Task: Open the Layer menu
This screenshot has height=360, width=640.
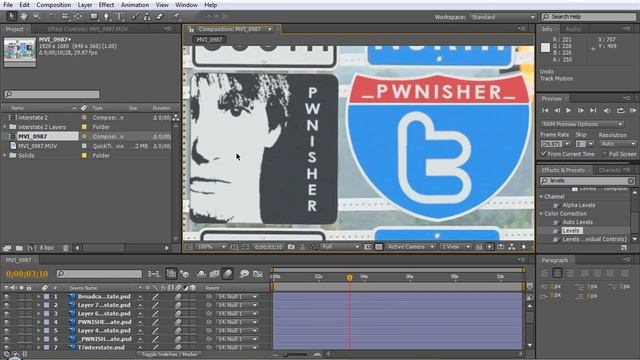Action: pos(84,5)
